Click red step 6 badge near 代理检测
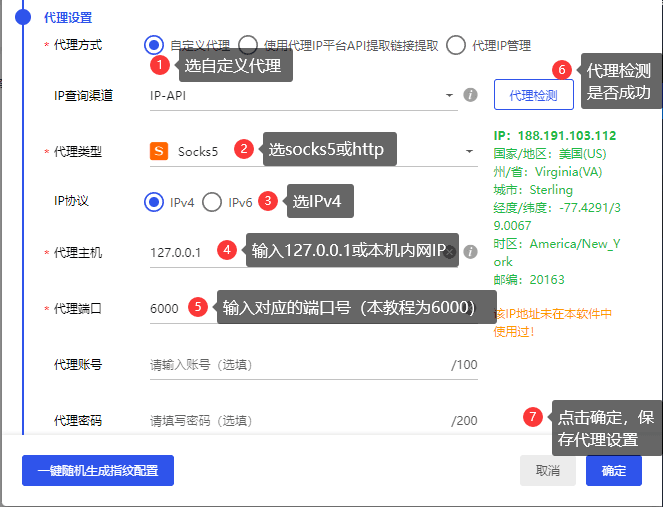 coord(562,69)
